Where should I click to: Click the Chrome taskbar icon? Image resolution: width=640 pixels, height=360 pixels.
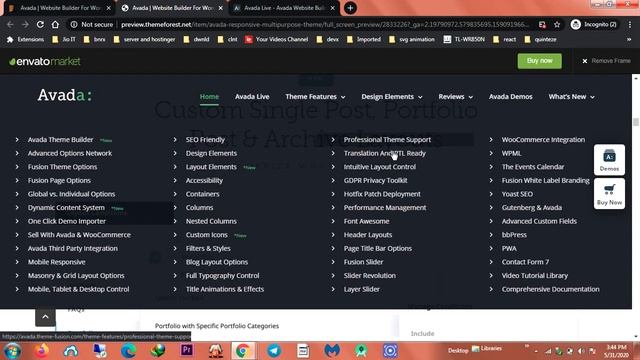click(243, 351)
